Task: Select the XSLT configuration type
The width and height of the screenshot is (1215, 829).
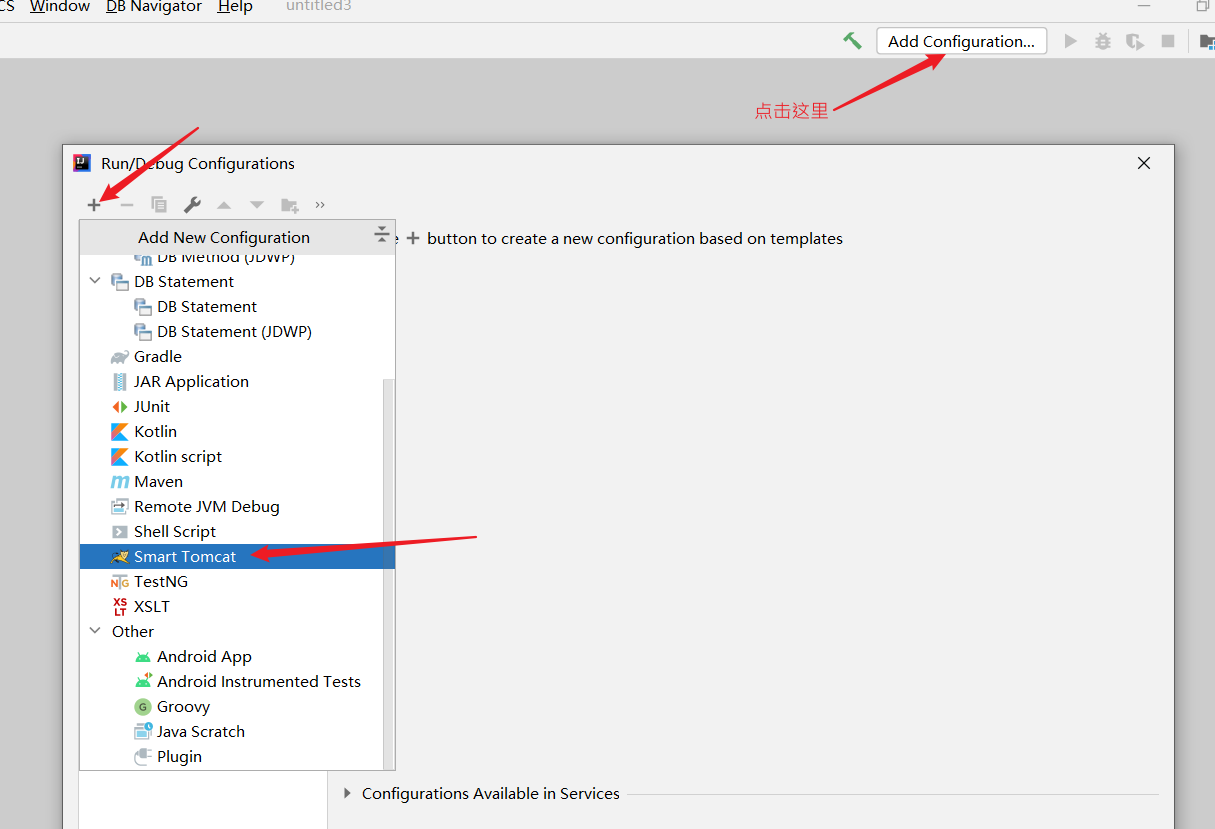Action: [x=152, y=607]
